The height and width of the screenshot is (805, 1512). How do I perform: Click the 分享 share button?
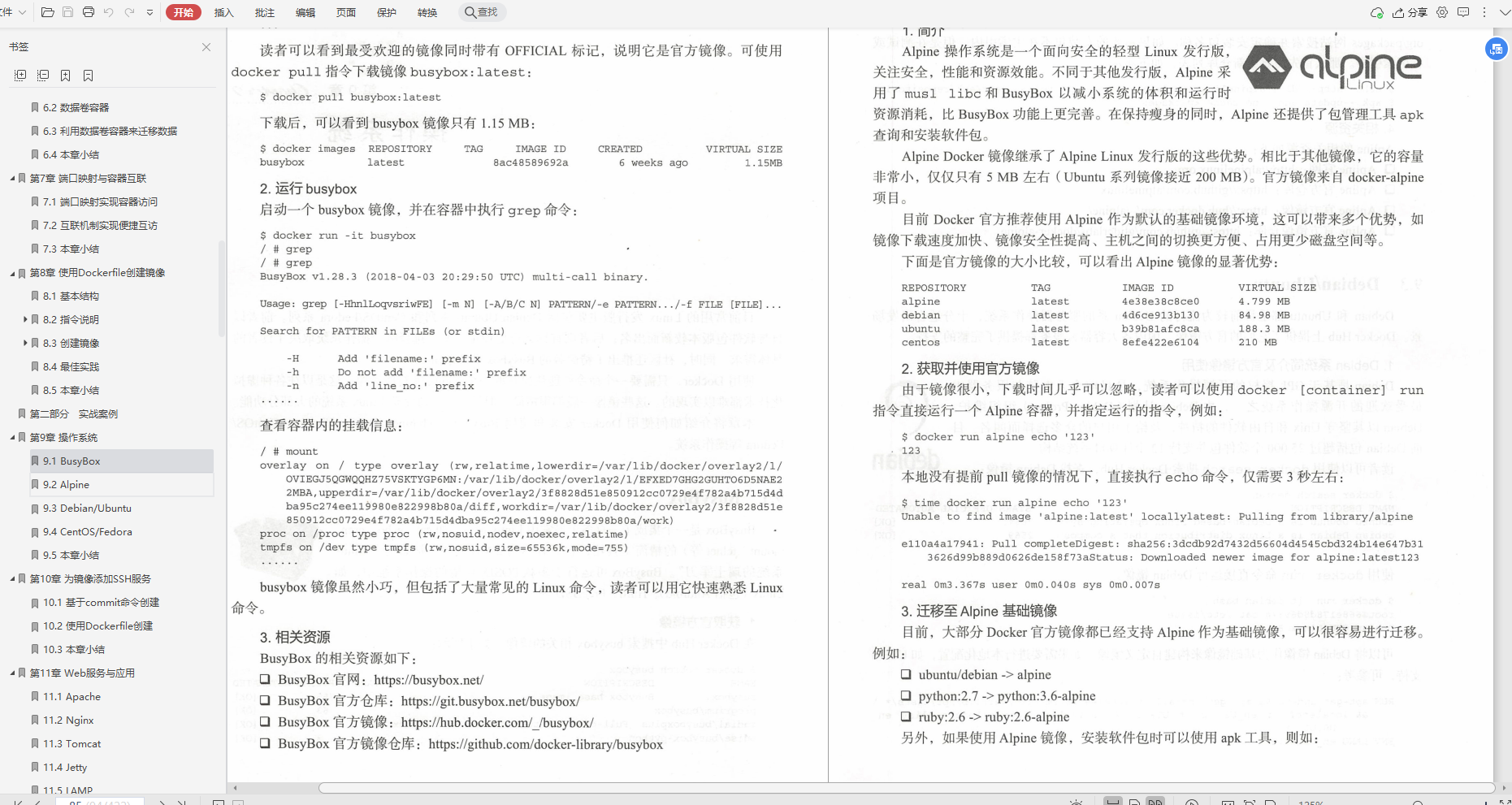1410,12
